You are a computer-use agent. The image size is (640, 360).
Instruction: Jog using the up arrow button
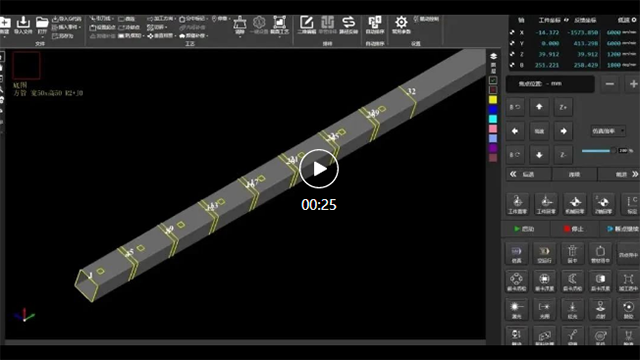[539, 107]
